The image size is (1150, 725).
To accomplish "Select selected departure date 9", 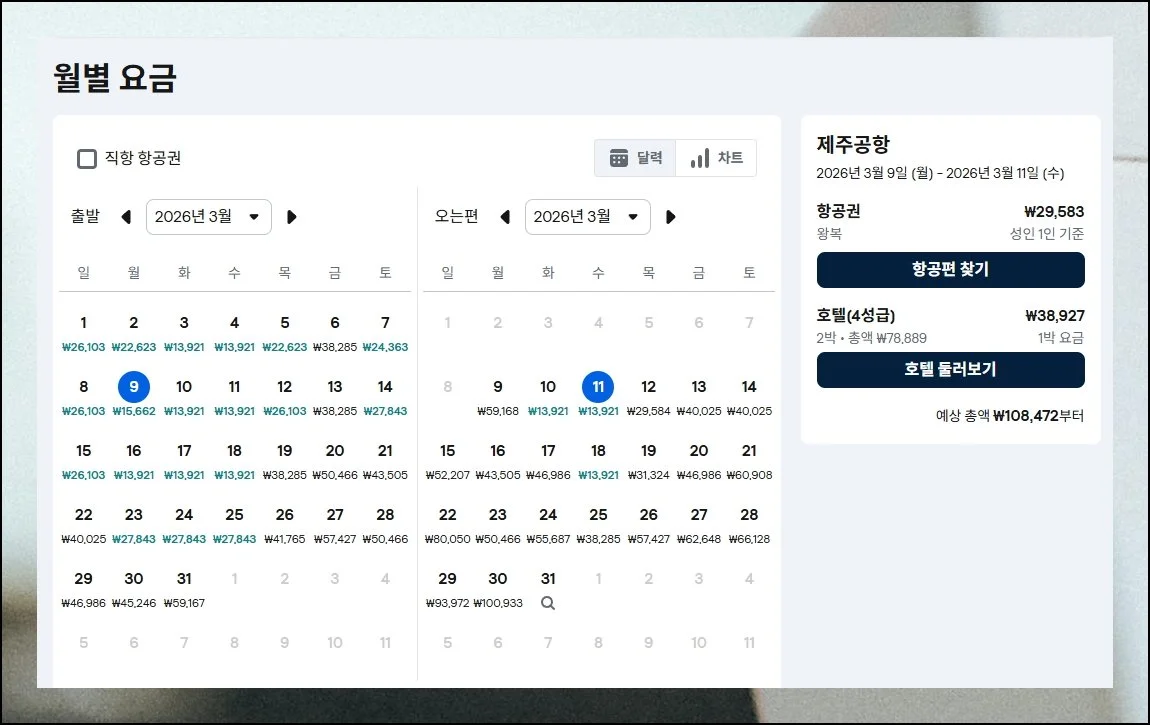I will 134,387.
